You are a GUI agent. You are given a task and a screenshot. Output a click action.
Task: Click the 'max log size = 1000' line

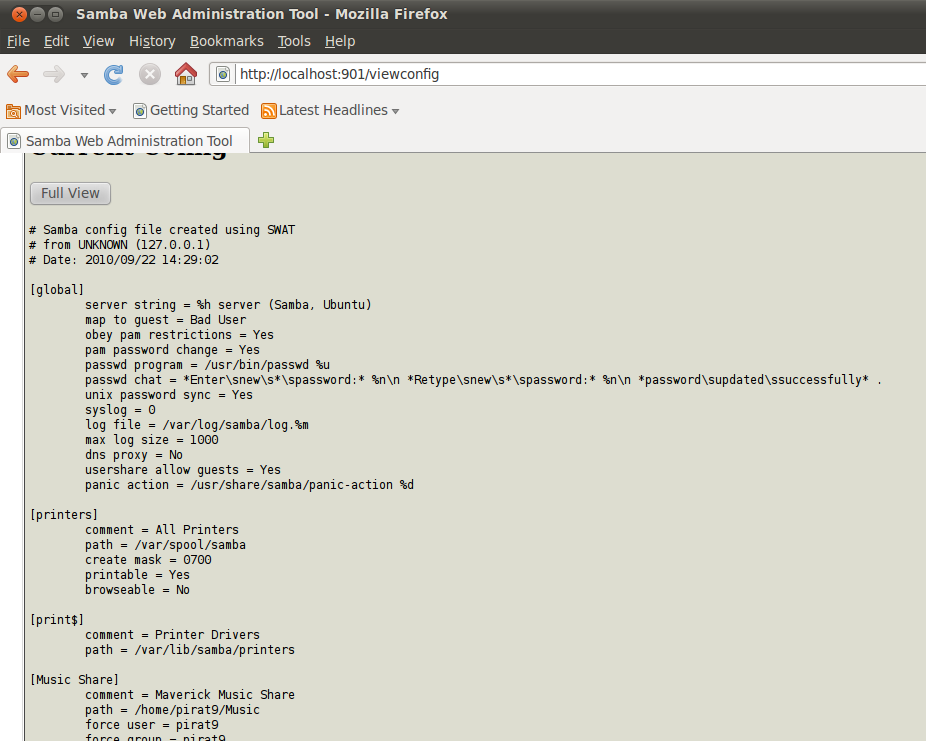tap(152, 440)
